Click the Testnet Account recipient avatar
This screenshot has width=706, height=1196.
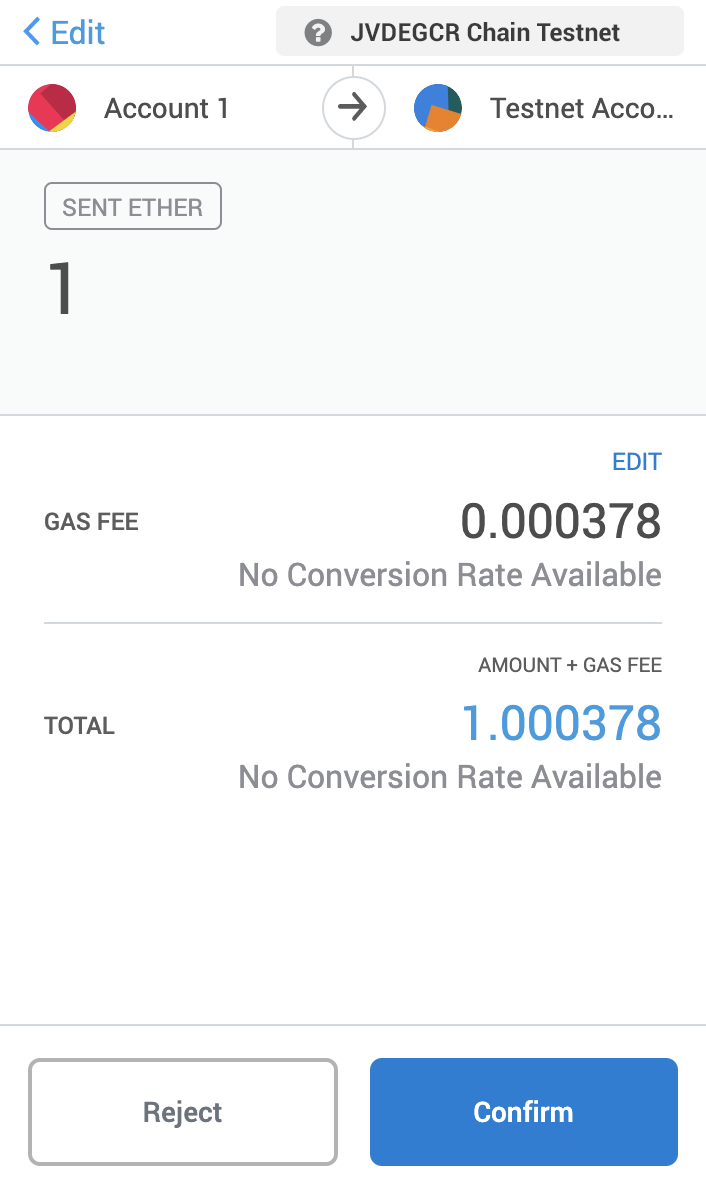[x=438, y=108]
